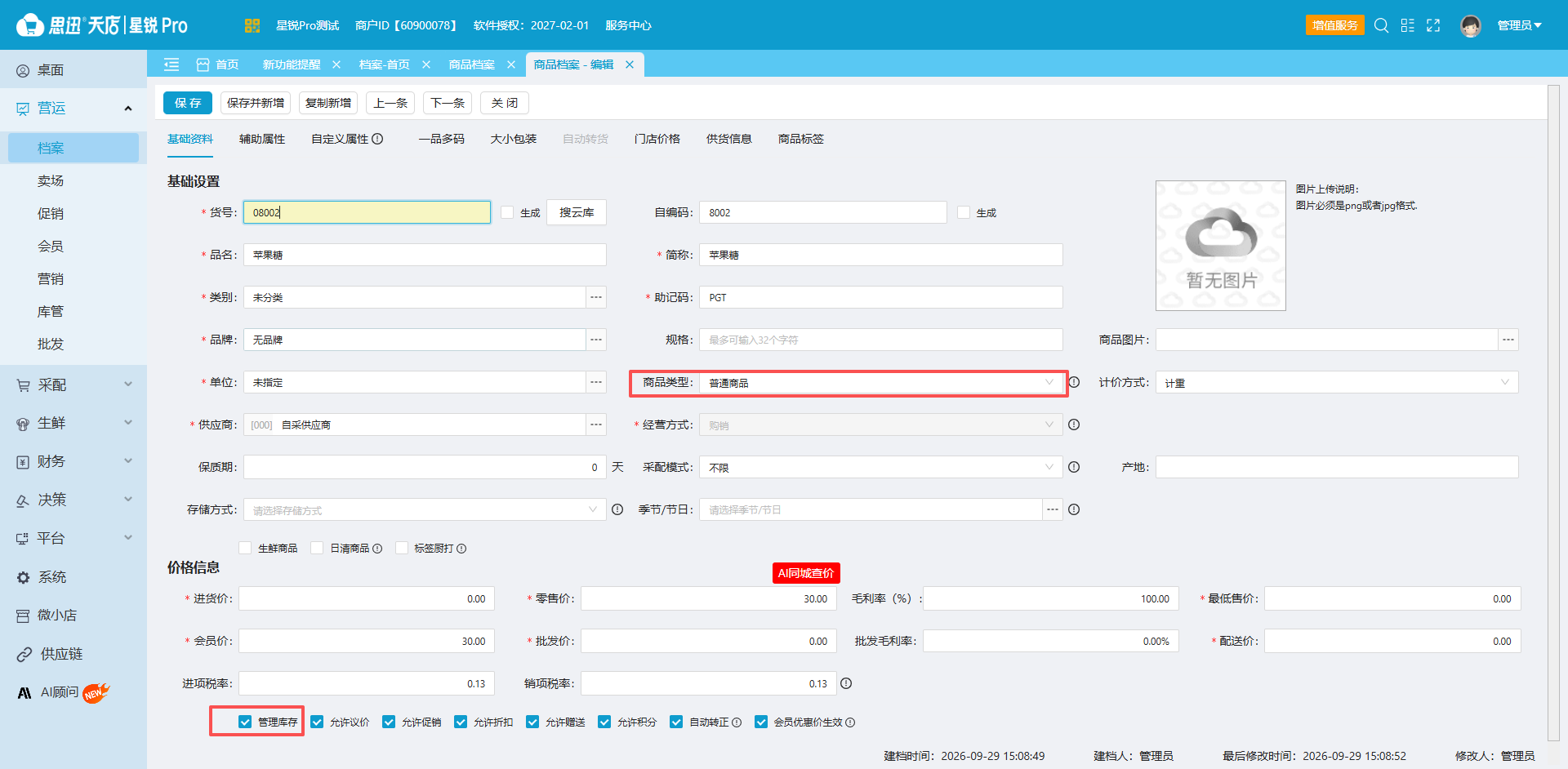Click the 搜云库 button
The width and height of the screenshot is (1568, 769).
tap(577, 212)
